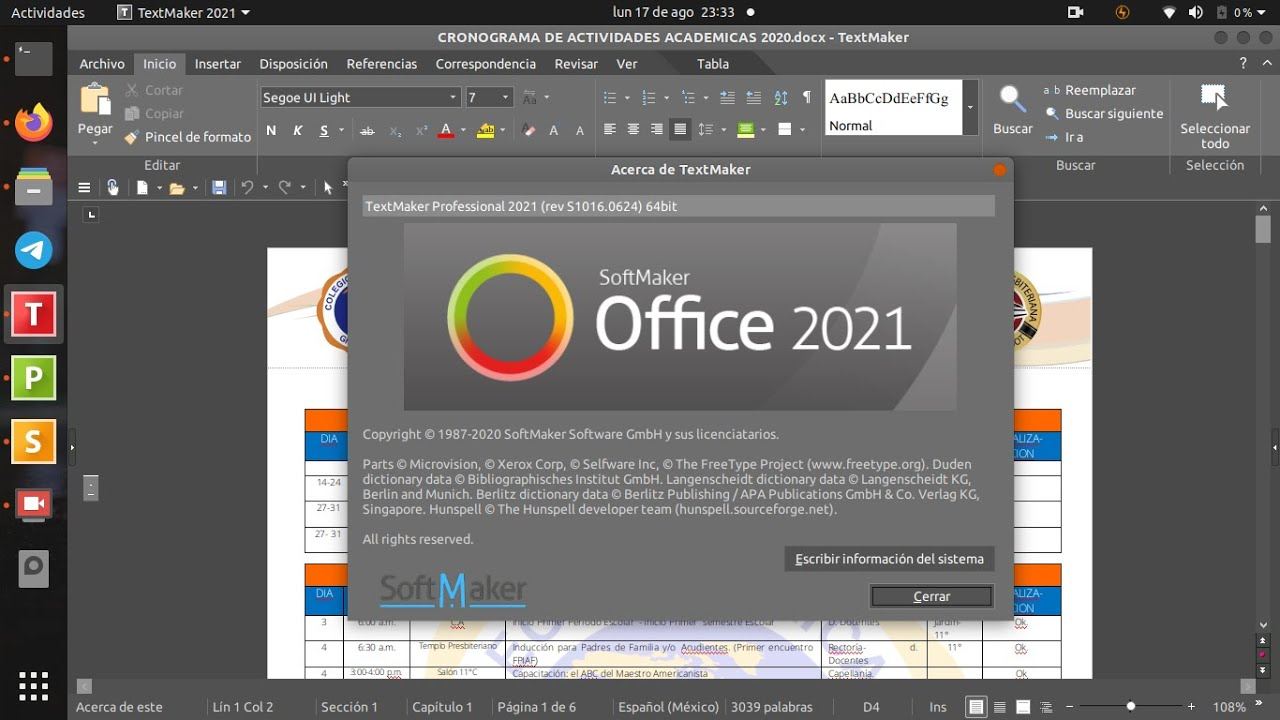The width and height of the screenshot is (1280, 720).
Task: Click the Español (México) language status field
Action: pos(668,707)
